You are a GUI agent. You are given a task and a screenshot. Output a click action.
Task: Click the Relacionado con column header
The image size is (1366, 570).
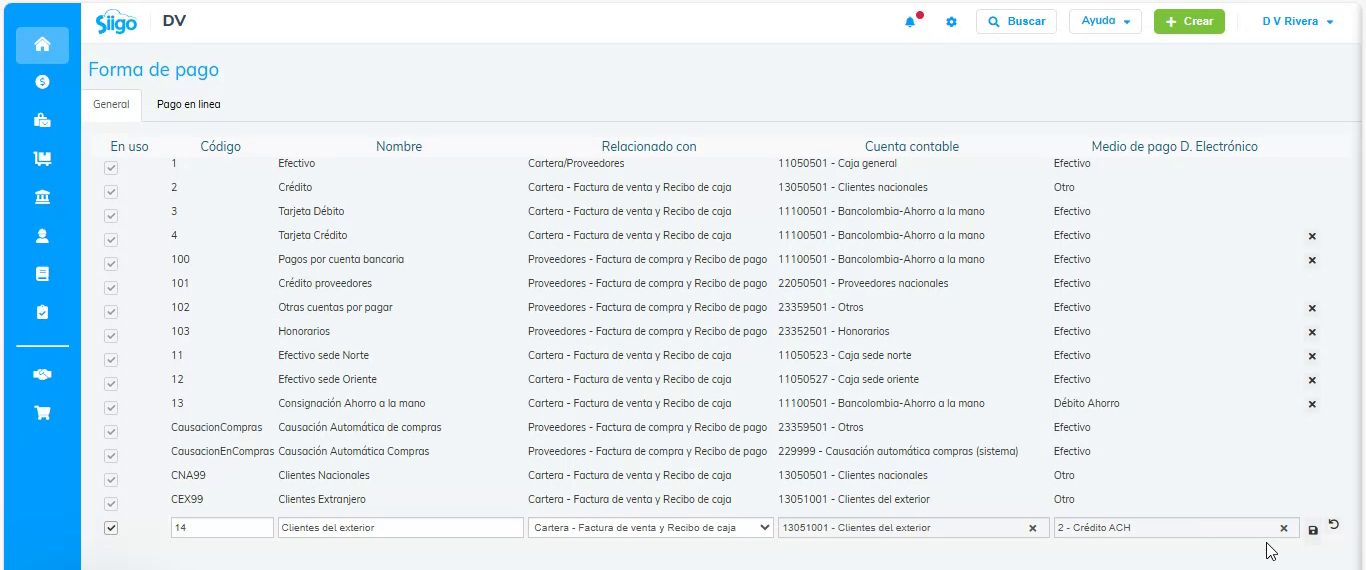click(x=649, y=146)
